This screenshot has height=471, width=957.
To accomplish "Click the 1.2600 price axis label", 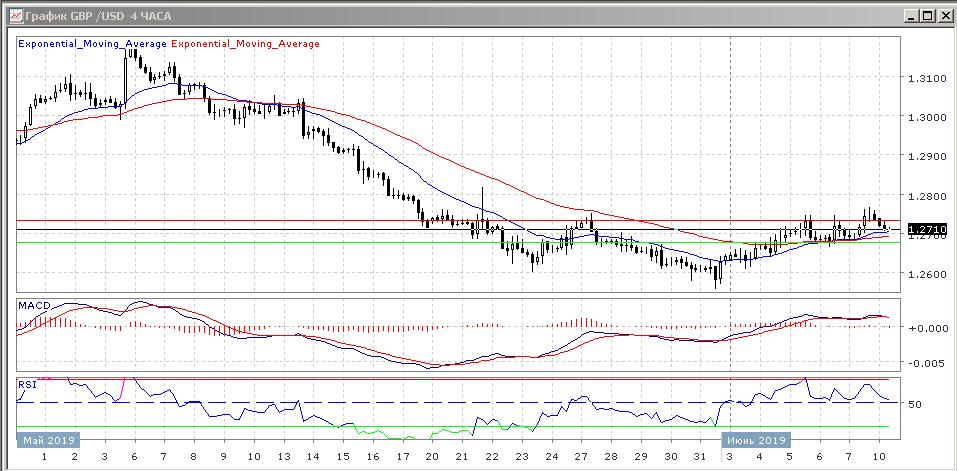I will (x=925, y=275).
